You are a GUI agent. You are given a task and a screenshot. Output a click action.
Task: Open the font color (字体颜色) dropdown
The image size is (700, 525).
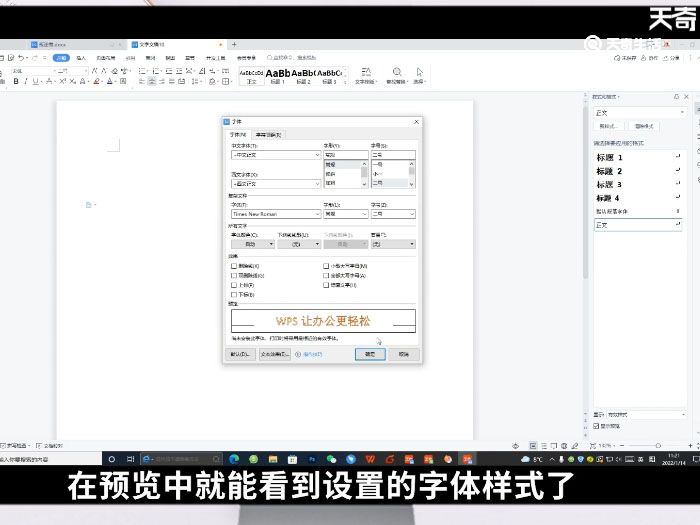pyautogui.click(x=253, y=244)
